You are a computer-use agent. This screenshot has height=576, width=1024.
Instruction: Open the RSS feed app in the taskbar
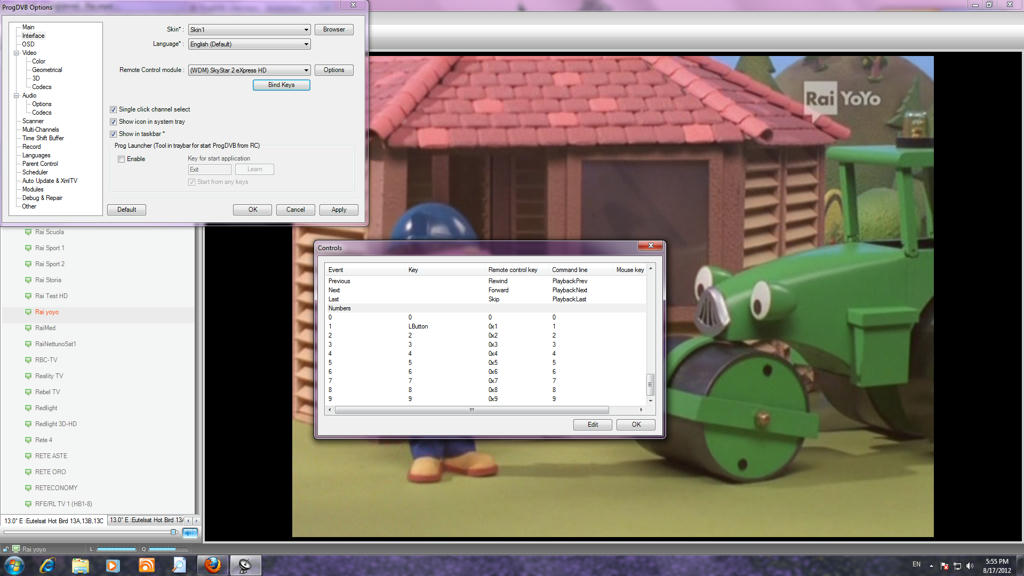tap(146, 566)
